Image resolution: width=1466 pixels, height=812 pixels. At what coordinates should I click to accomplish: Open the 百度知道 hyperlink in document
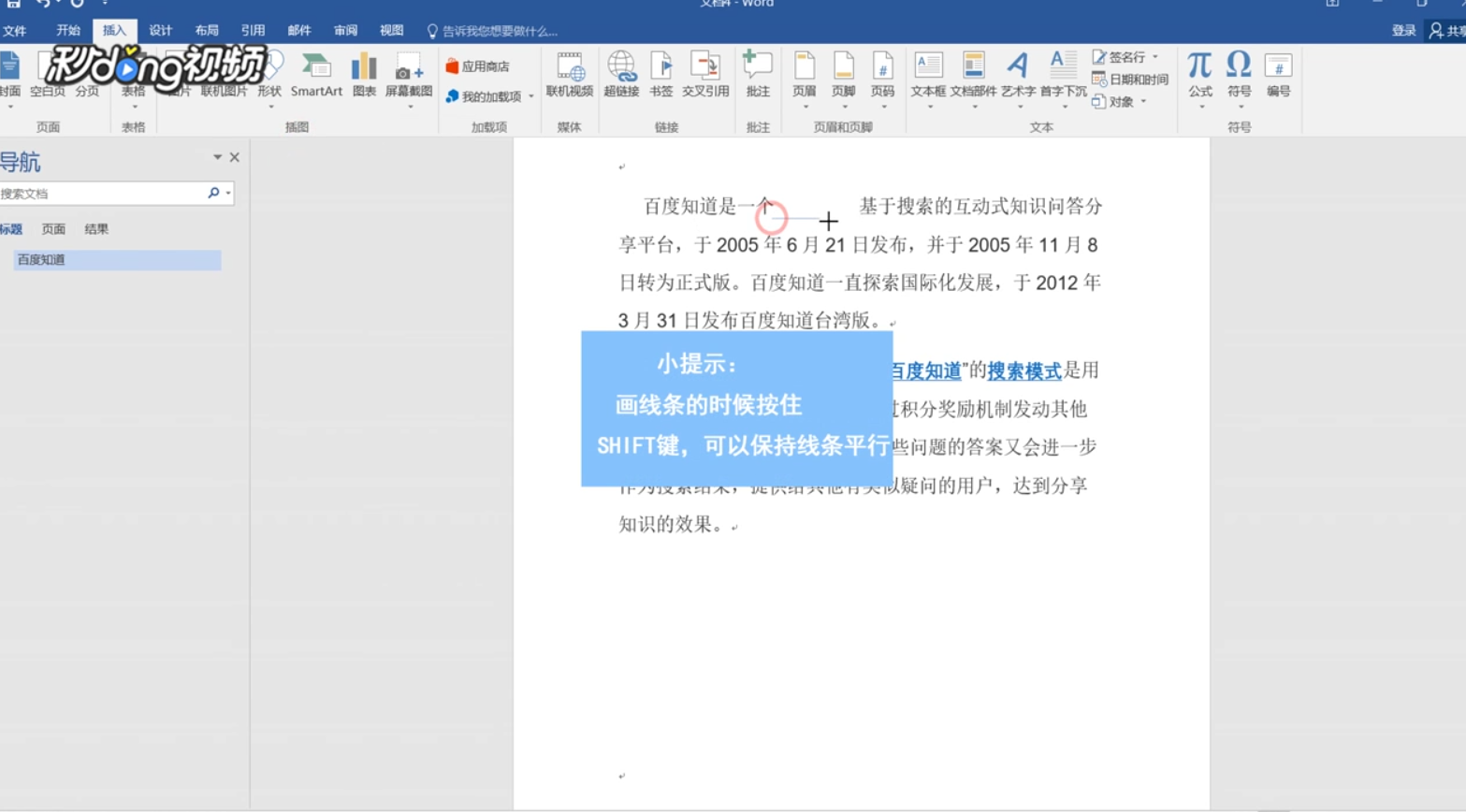(x=926, y=370)
